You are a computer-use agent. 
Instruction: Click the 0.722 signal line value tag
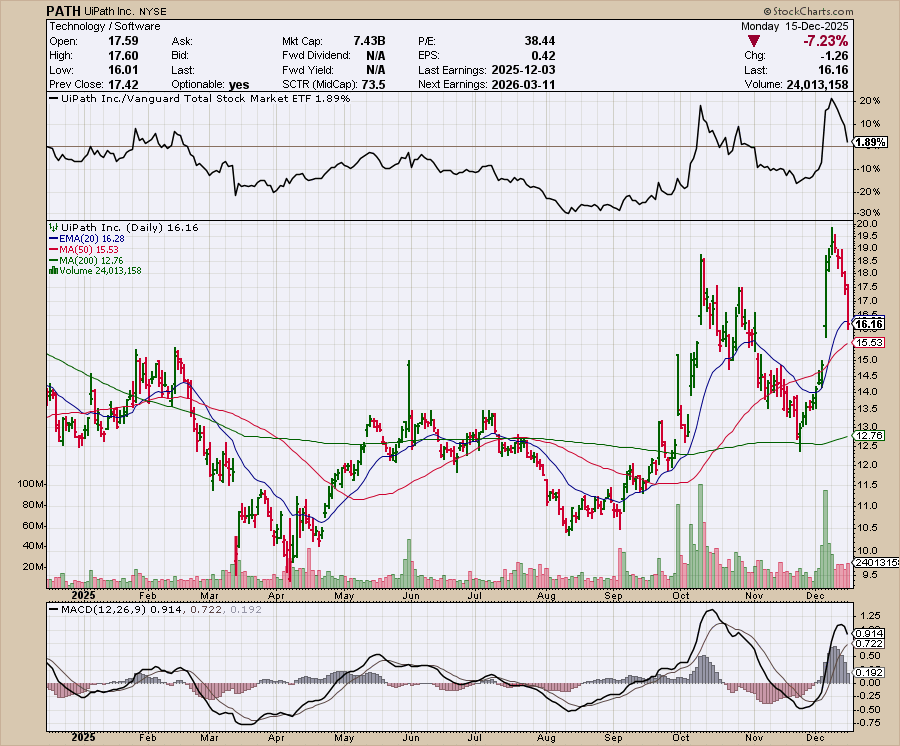tap(870, 644)
